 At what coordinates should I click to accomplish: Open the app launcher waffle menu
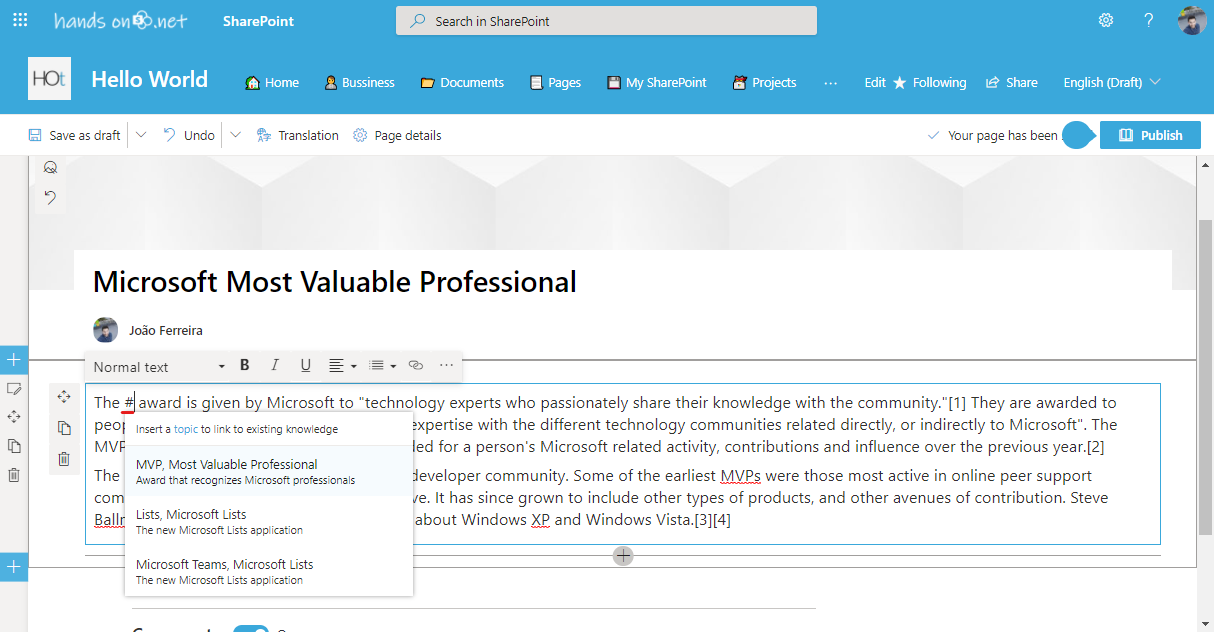[20, 20]
